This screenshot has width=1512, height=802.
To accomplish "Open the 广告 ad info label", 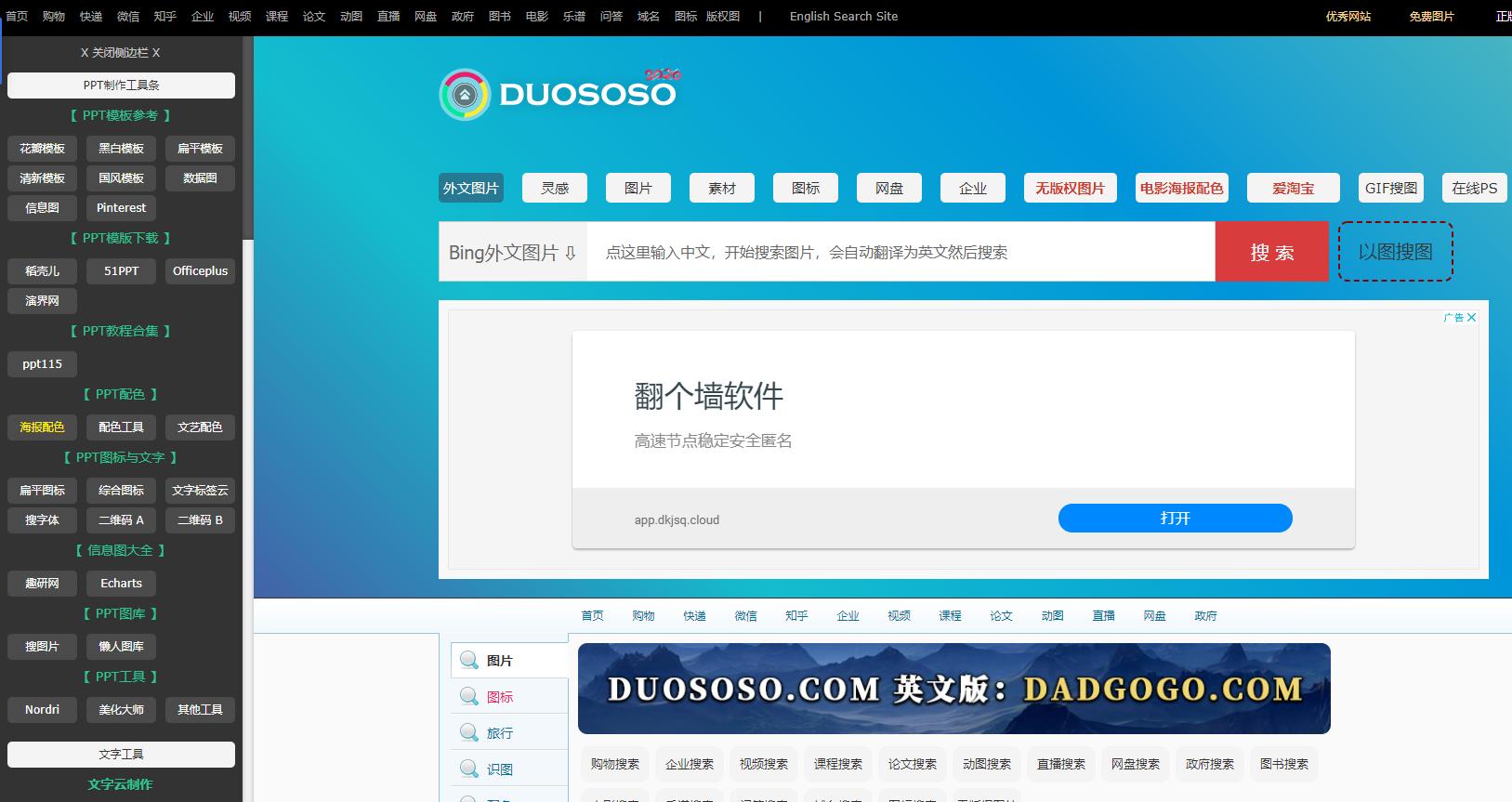I will click(x=1453, y=318).
